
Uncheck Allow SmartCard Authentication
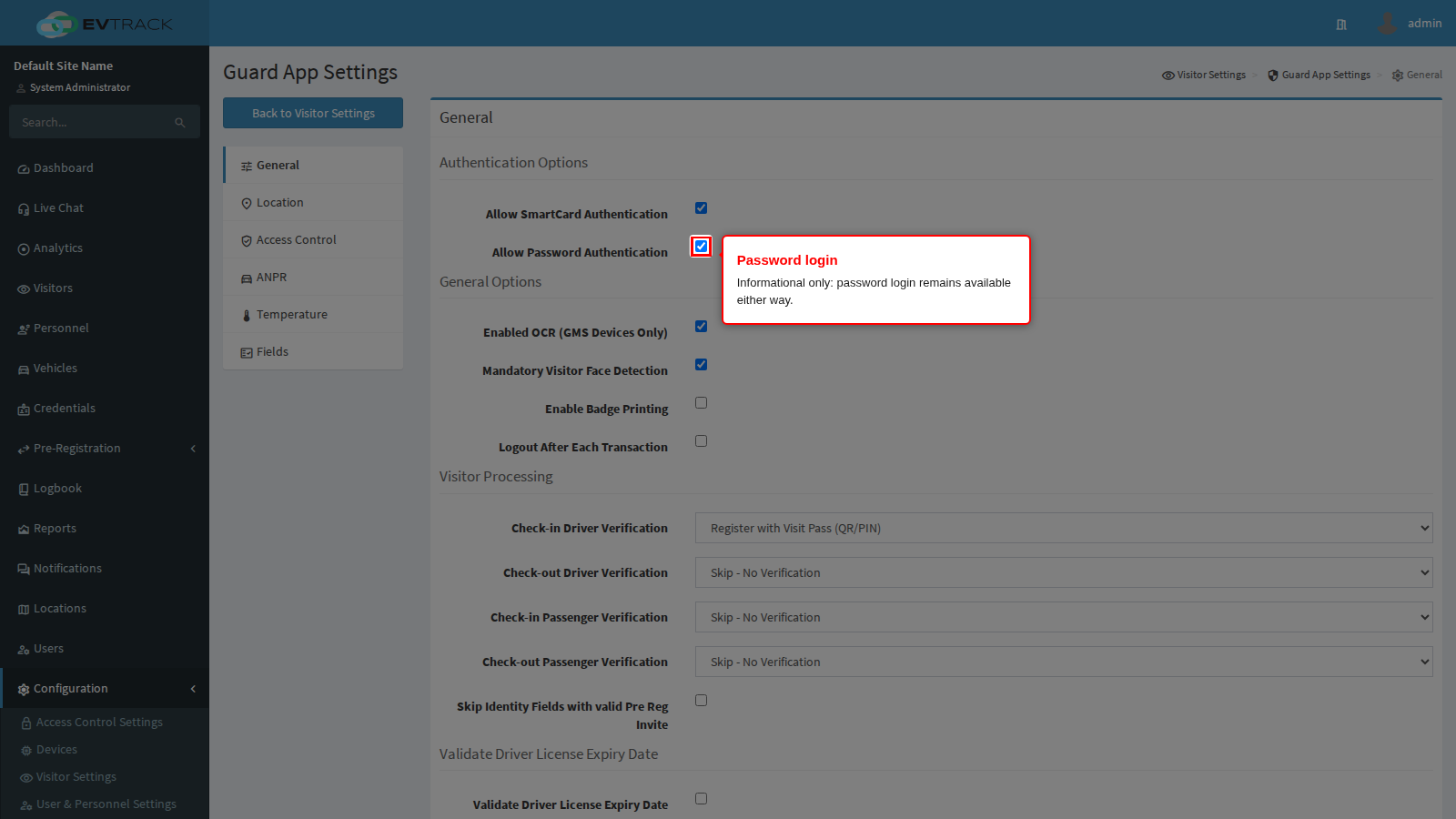(x=701, y=207)
